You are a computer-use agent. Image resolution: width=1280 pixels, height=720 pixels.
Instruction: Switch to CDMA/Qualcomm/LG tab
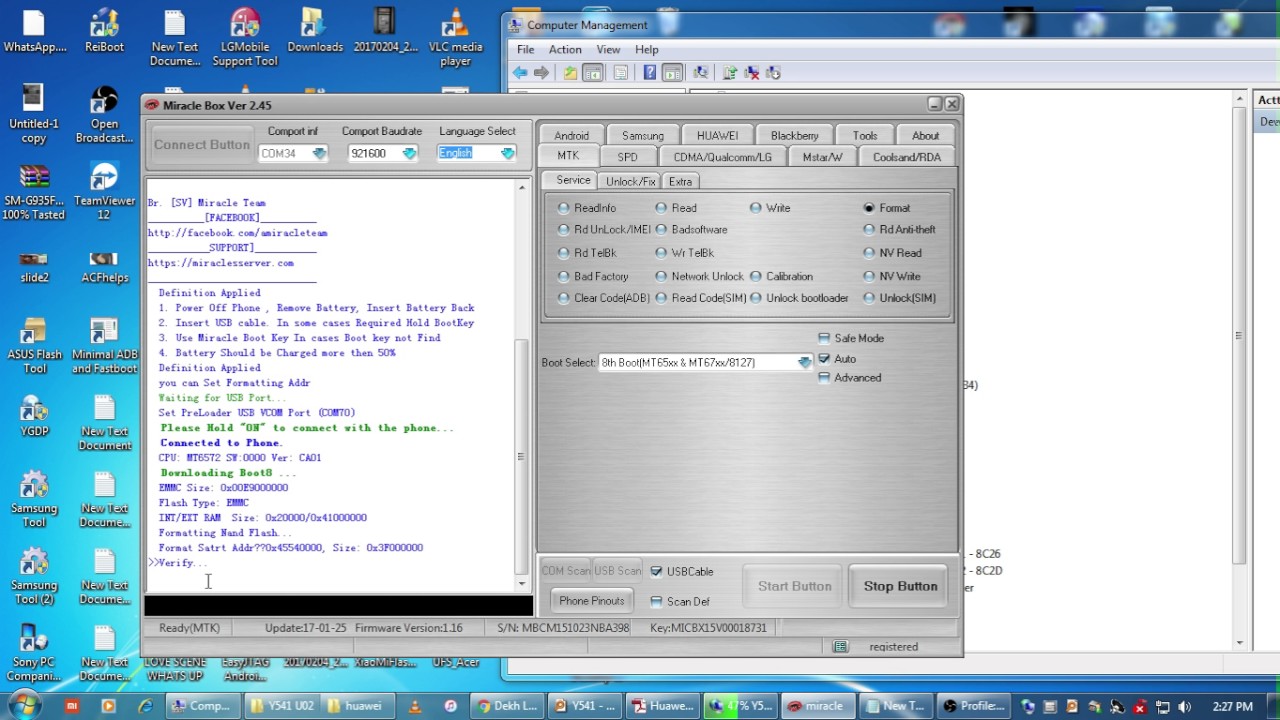pos(722,156)
